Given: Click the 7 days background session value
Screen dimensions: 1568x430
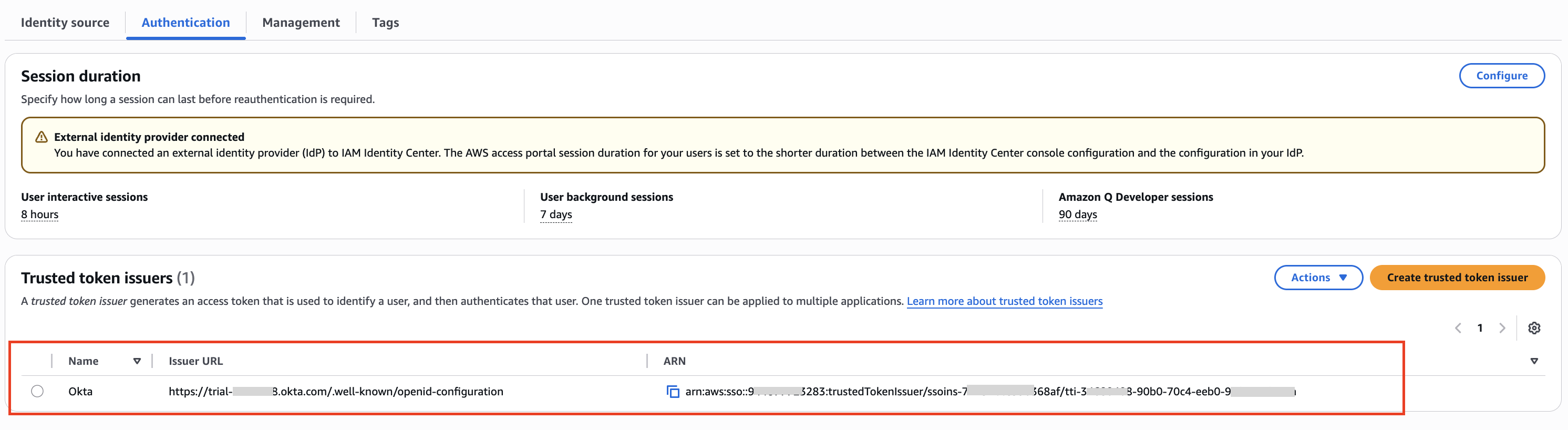Looking at the screenshot, I should tap(556, 214).
